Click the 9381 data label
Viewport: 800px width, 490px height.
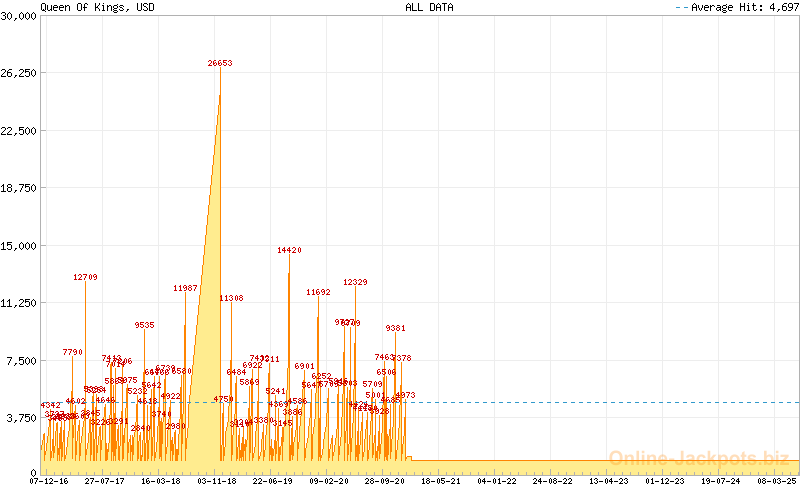pyautogui.click(x=395, y=328)
